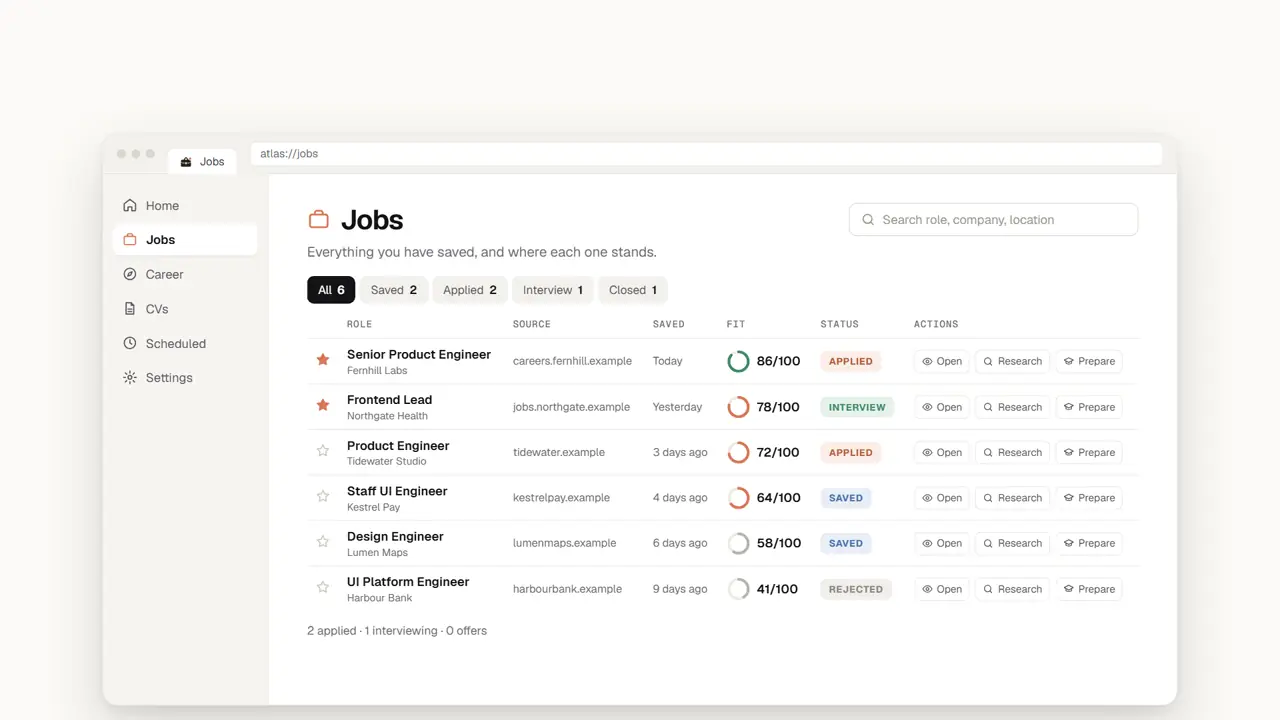Open the Staff UI Engineer listing
The height and width of the screenshot is (720, 1280).
pyautogui.click(x=942, y=498)
